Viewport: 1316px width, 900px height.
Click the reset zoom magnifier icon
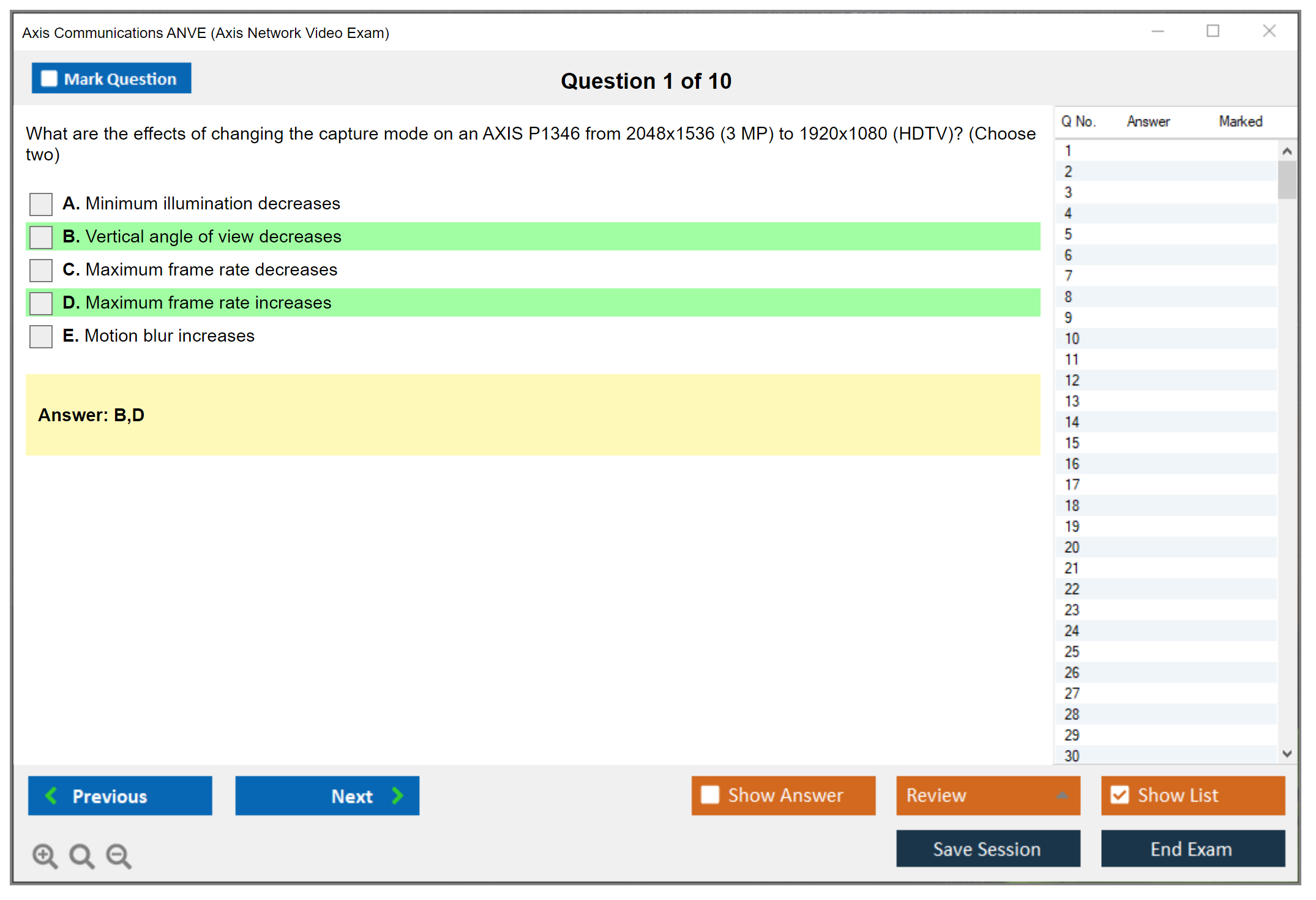pos(81,855)
